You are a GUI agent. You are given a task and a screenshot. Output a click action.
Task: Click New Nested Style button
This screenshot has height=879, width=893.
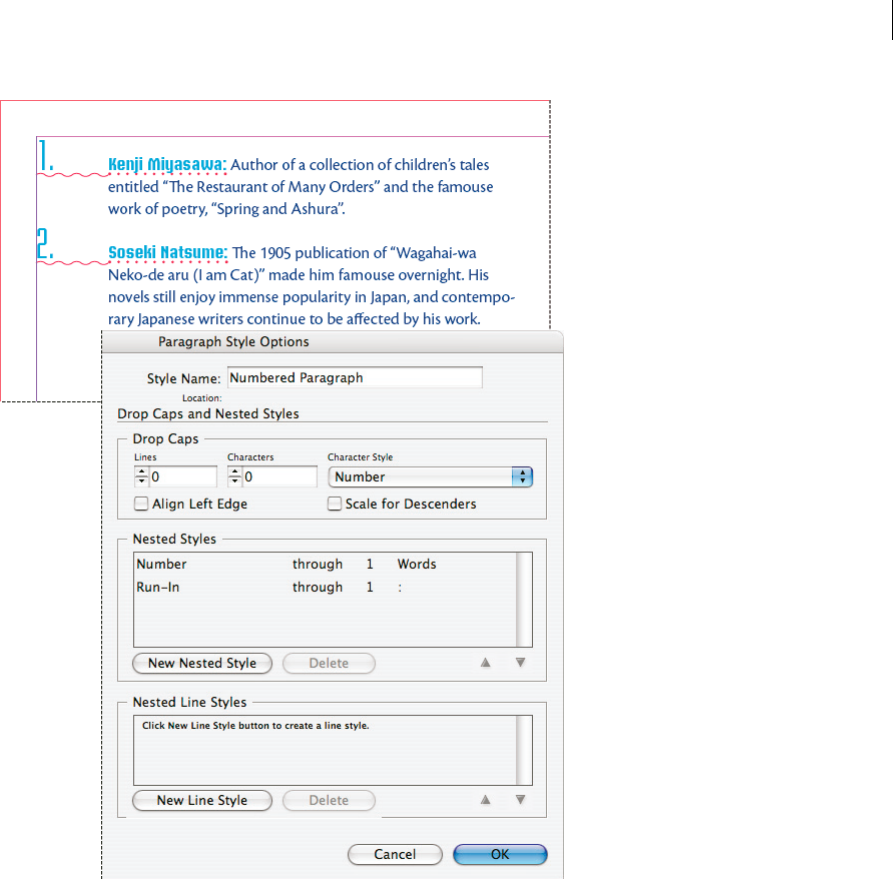click(202, 663)
